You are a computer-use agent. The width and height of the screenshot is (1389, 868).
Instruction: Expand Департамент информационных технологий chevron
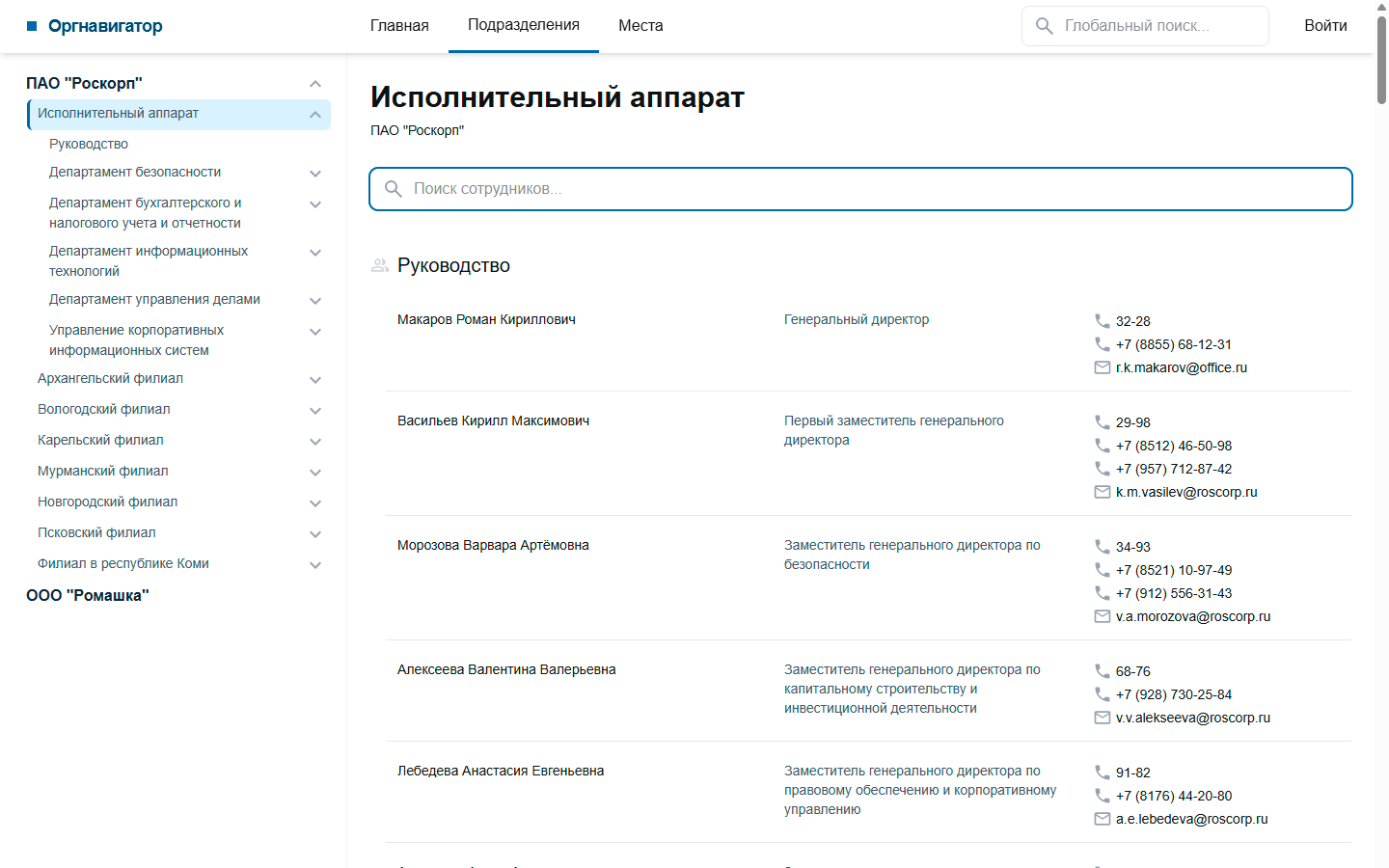tap(315, 253)
